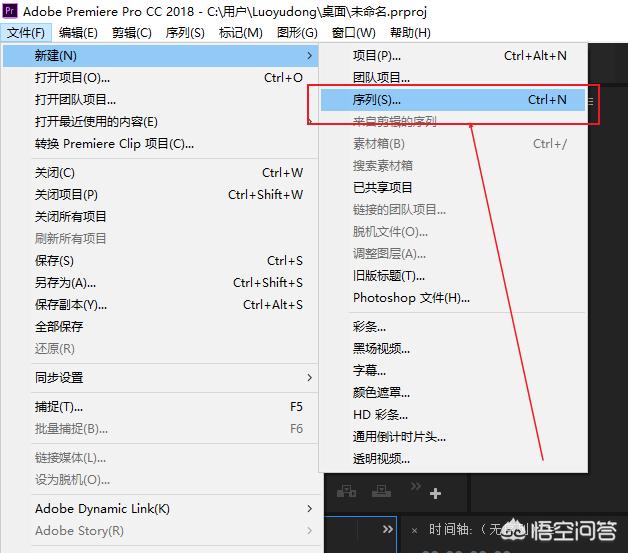The width and height of the screenshot is (628, 553).
Task: Click the grayed 链接的团队项目... entry
Action: click(453, 209)
